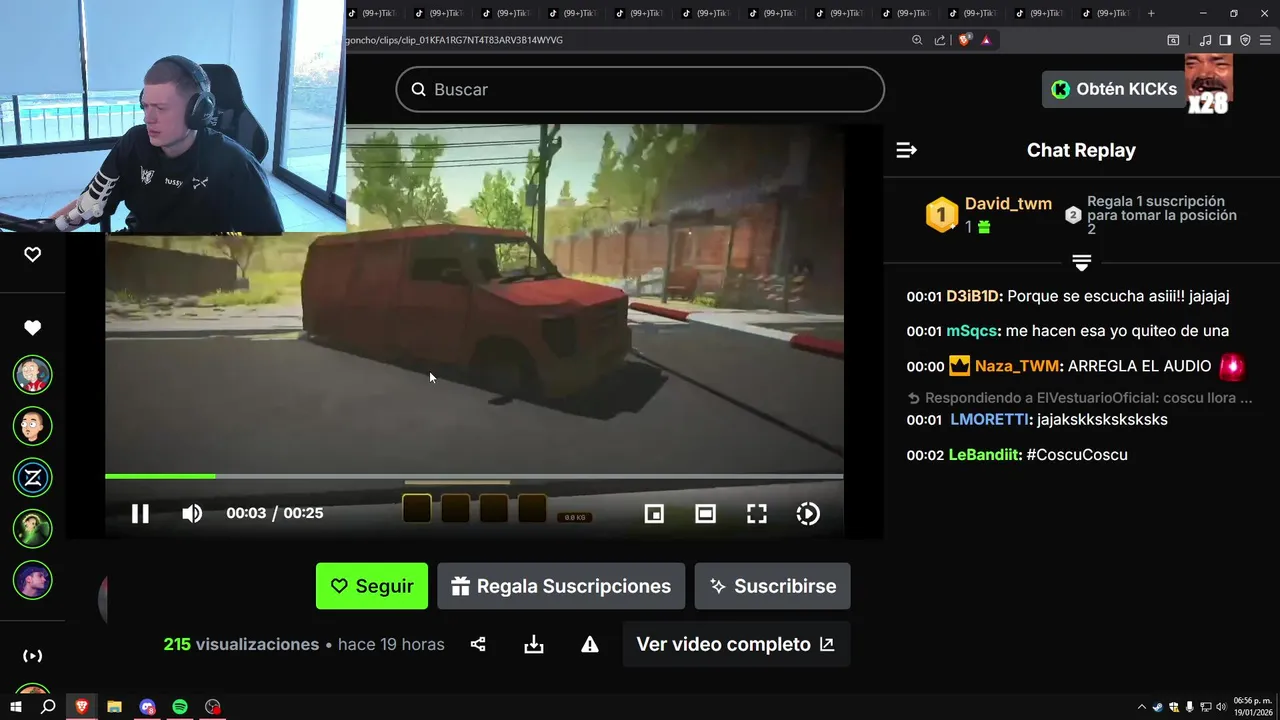Viewport: 1280px width, 720px height.
Task: Click the browser address bar URL
Action: (x=455, y=40)
